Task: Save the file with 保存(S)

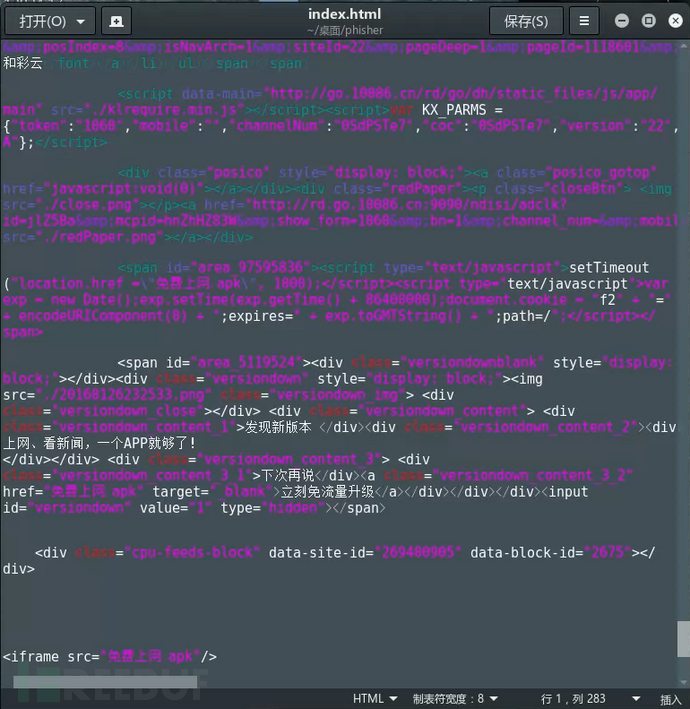Action: point(526,21)
